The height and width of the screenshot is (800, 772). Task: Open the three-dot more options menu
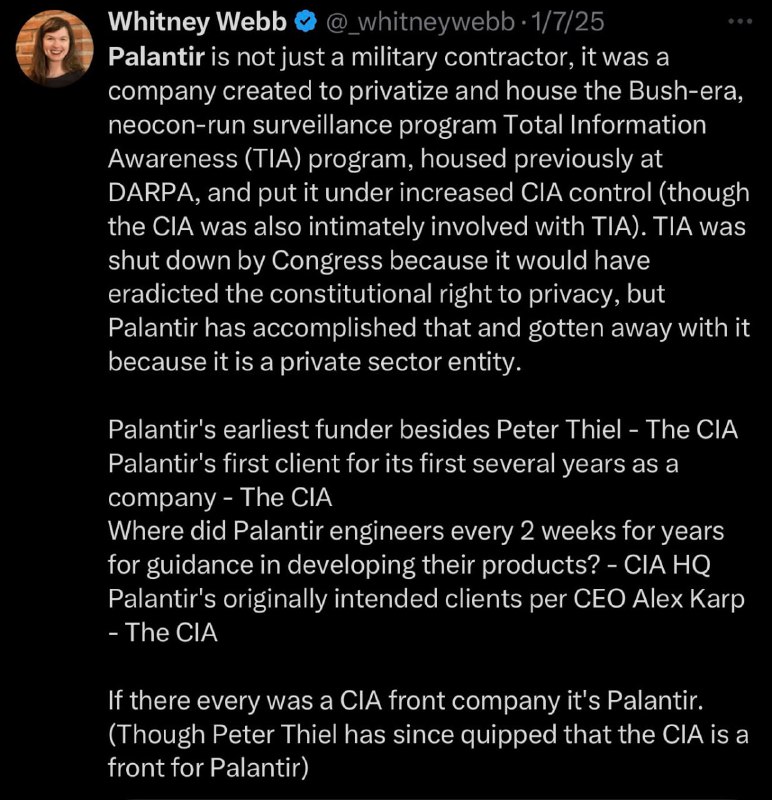(740, 21)
